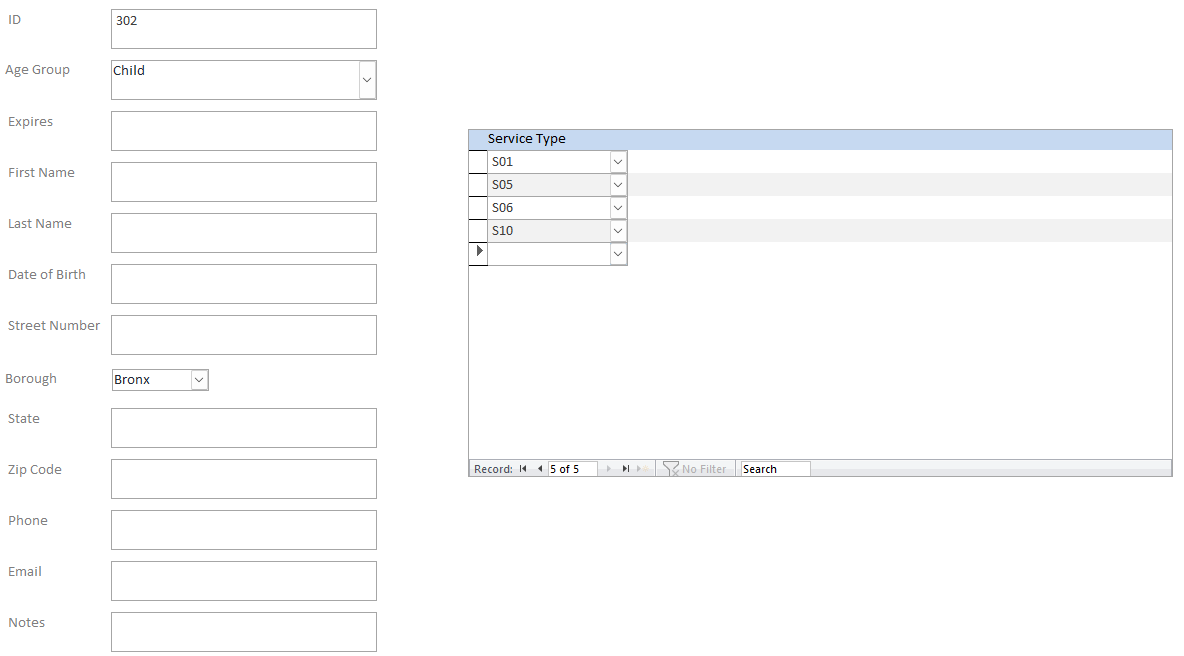The width and height of the screenshot is (1184, 656).
Task: Click the S06 service type cell
Action: [x=549, y=208]
